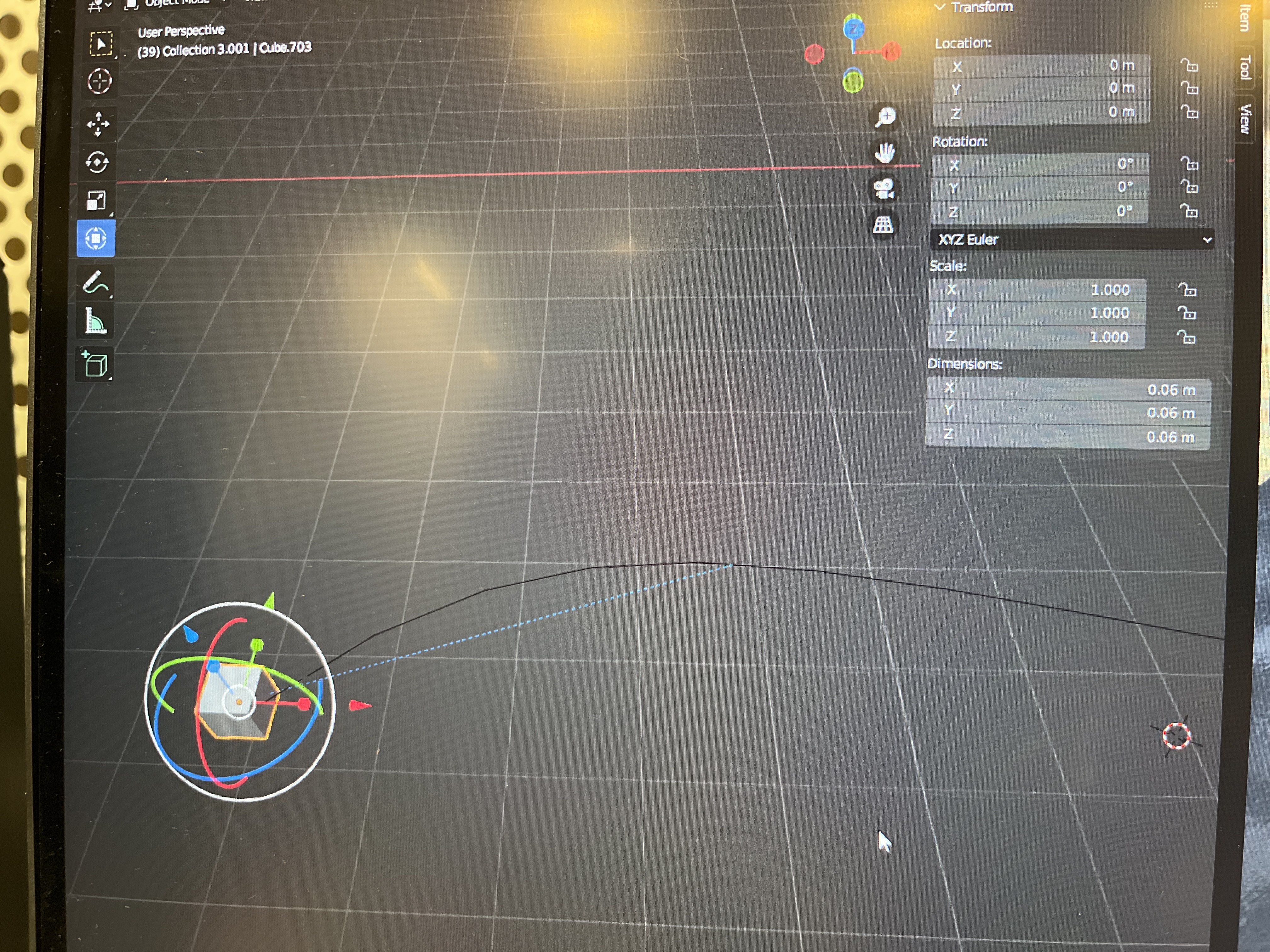This screenshot has height=952, width=1270.
Task: Click the Dimensions X field
Action: pyautogui.click(x=1068, y=390)
